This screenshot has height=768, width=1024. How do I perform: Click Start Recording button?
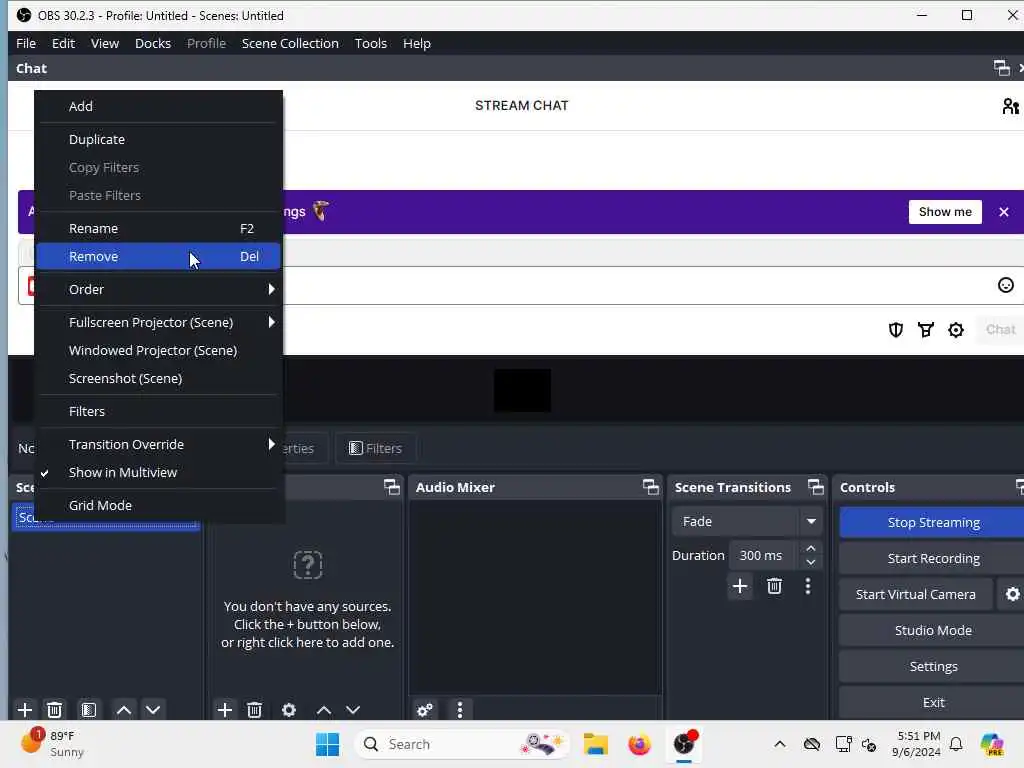coord(933,558)
